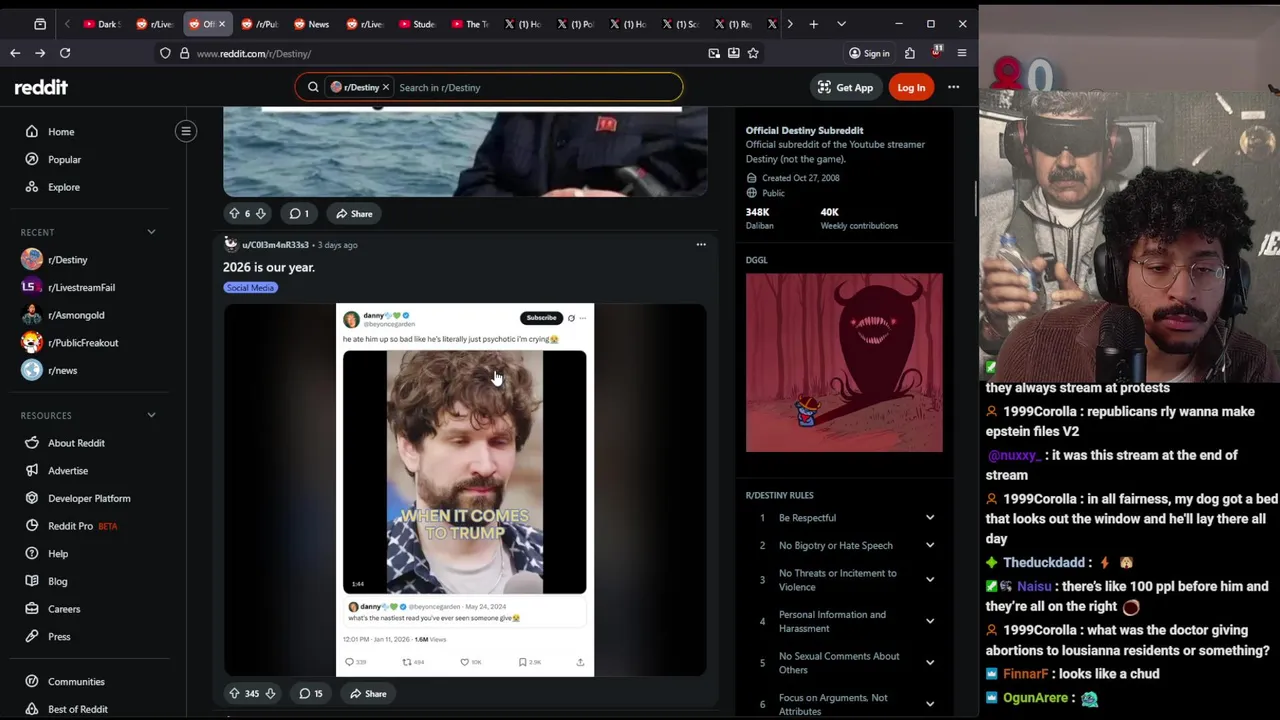This screenshot has width=1280, height=720.
Task: Click the address bar URL reddit.com/r/Destiny
Action: pyautogui.click(x=254, y=54)
